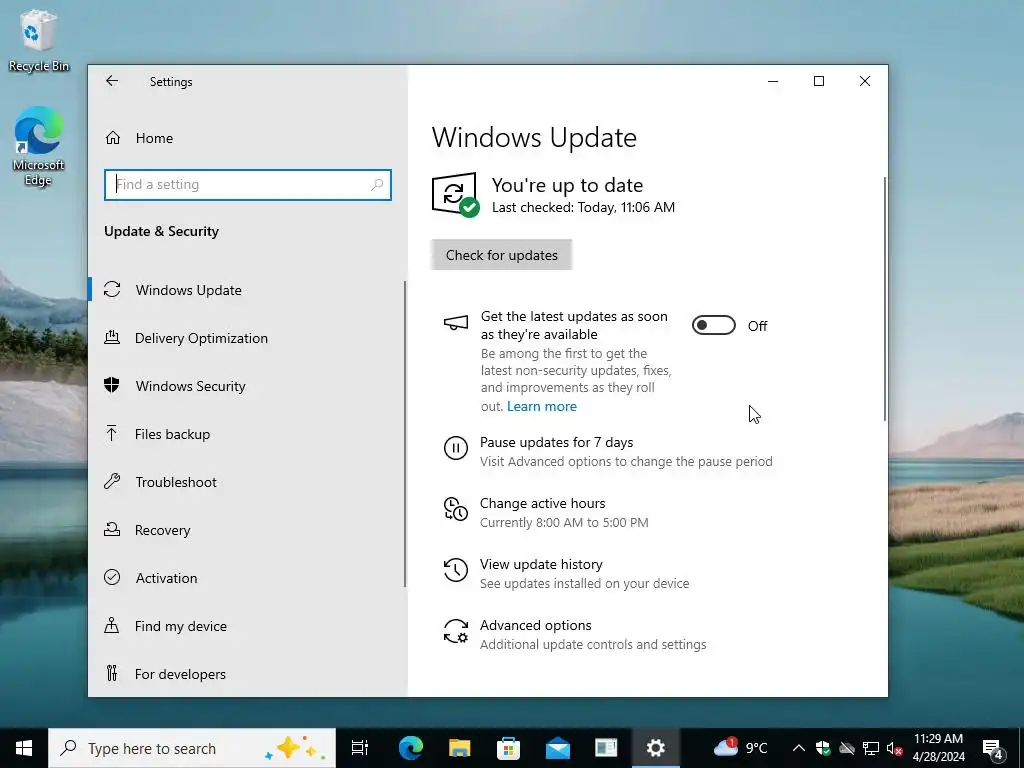The height and width of the screenshot is (768, 1024).
Task: Open Task View from the taskbar
Action: pyautogui.click(x=360, y=748)
